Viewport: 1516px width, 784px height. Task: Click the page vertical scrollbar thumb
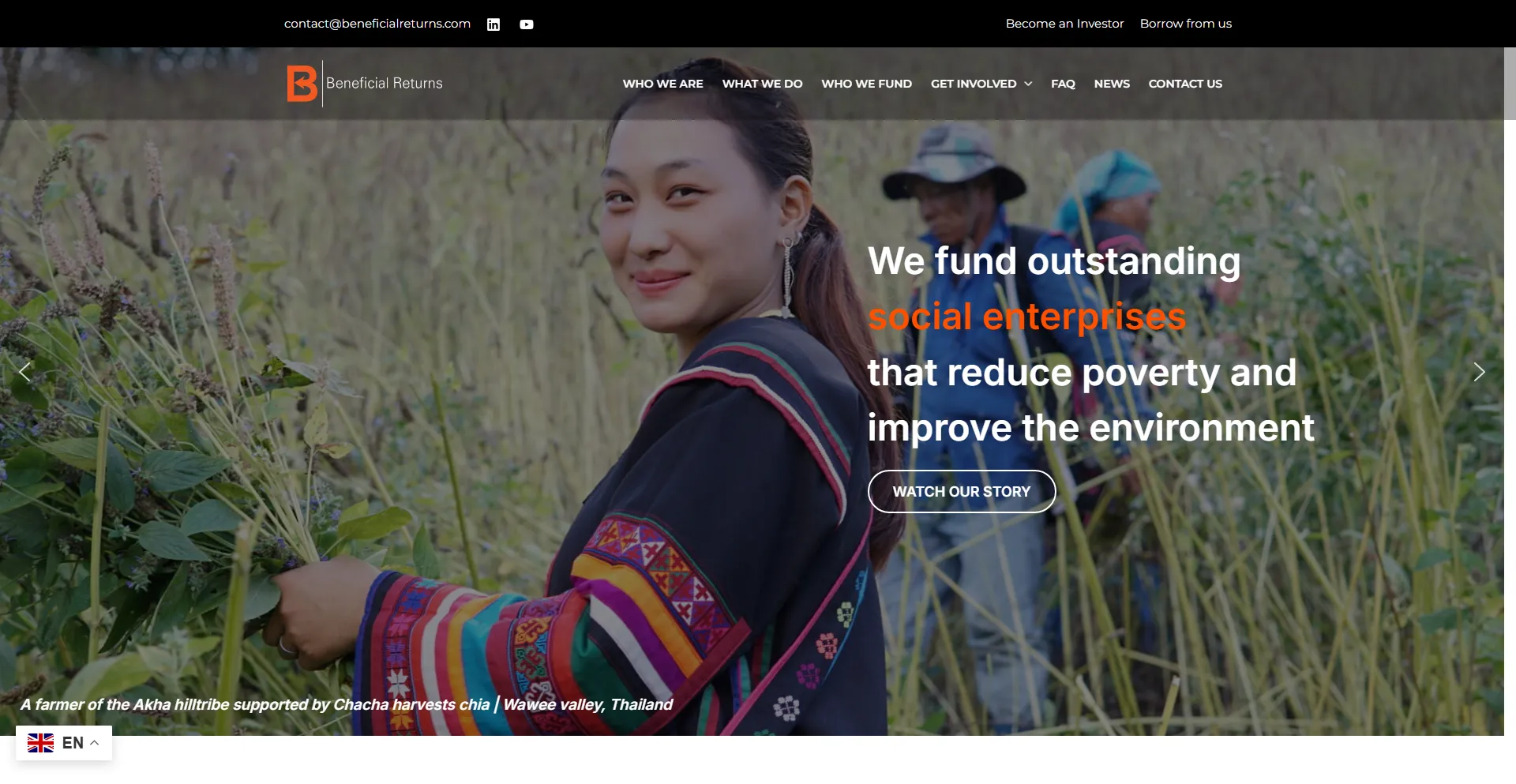click(x=1510, y=84)
